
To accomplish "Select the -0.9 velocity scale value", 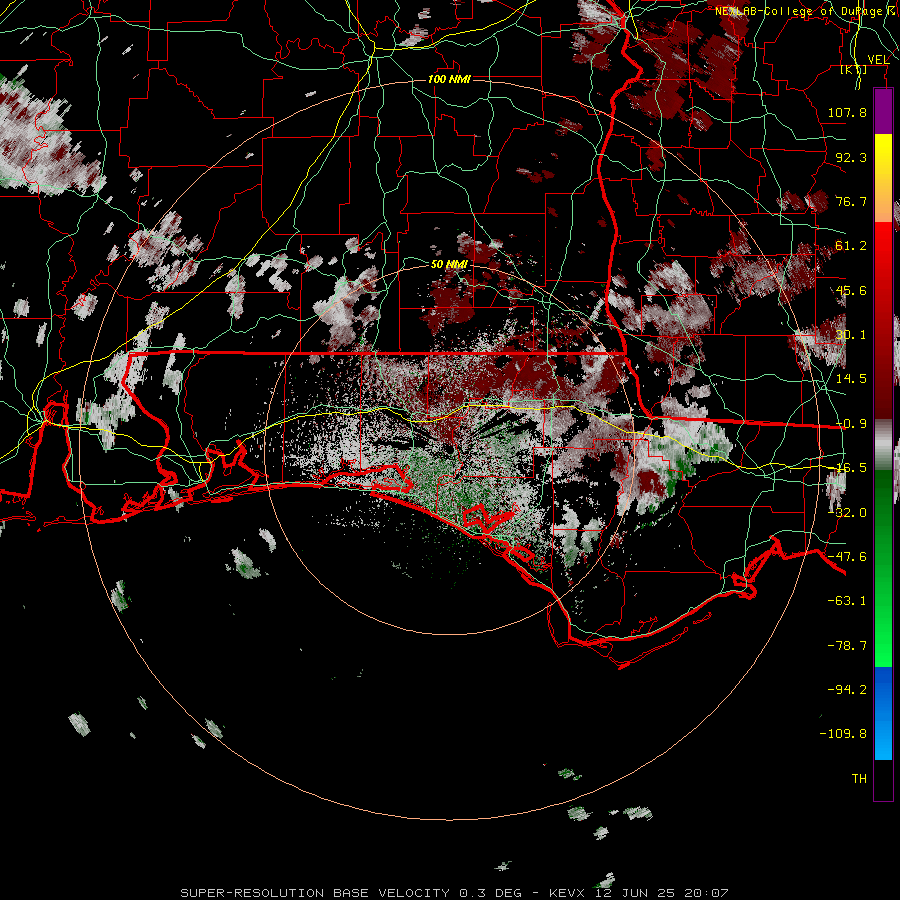I will click(851, 424).
